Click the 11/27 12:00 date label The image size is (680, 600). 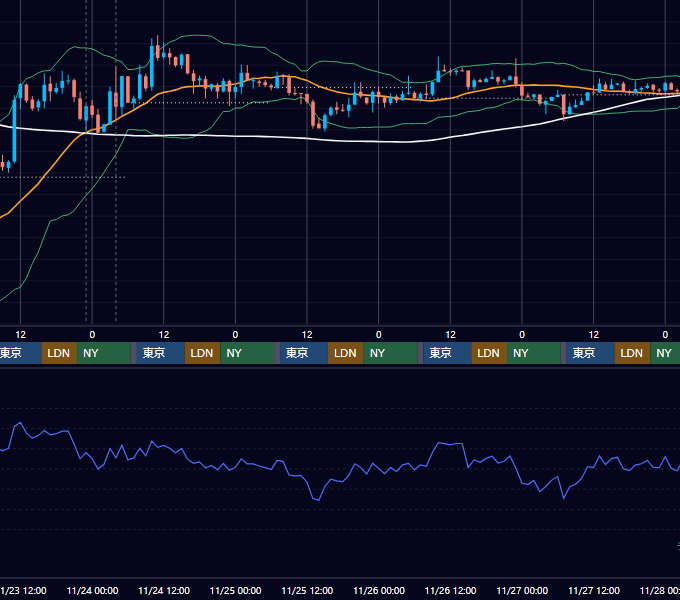coord(594,590)
